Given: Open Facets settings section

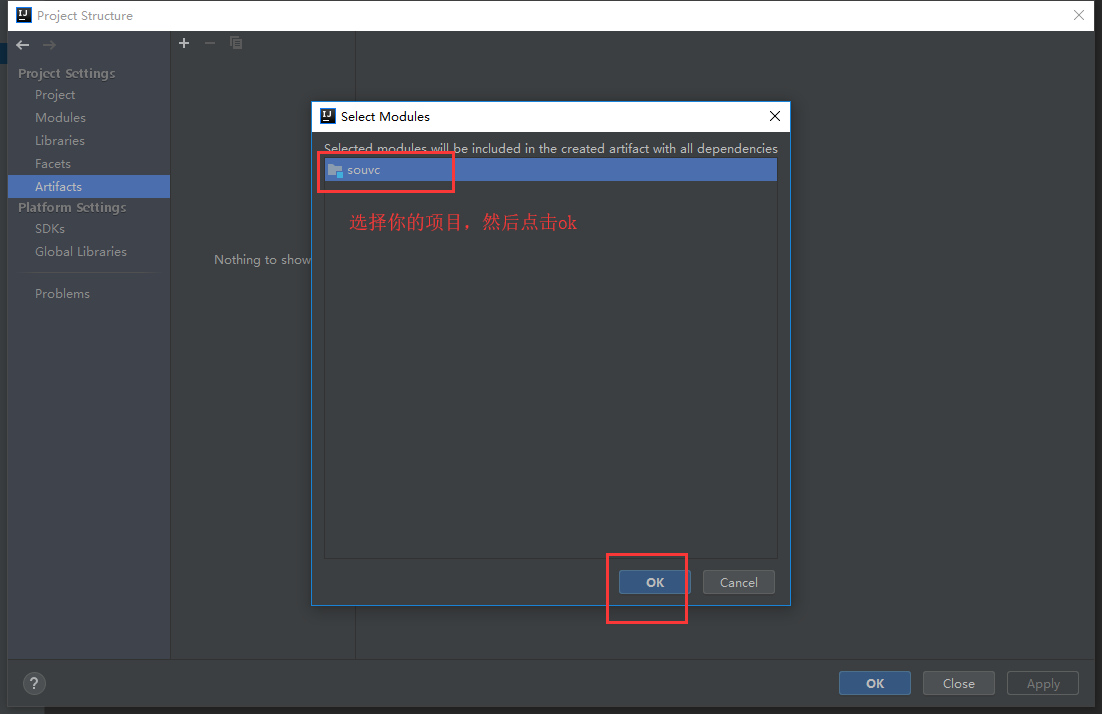Looking at the screenshot, I should pos(53,164).
